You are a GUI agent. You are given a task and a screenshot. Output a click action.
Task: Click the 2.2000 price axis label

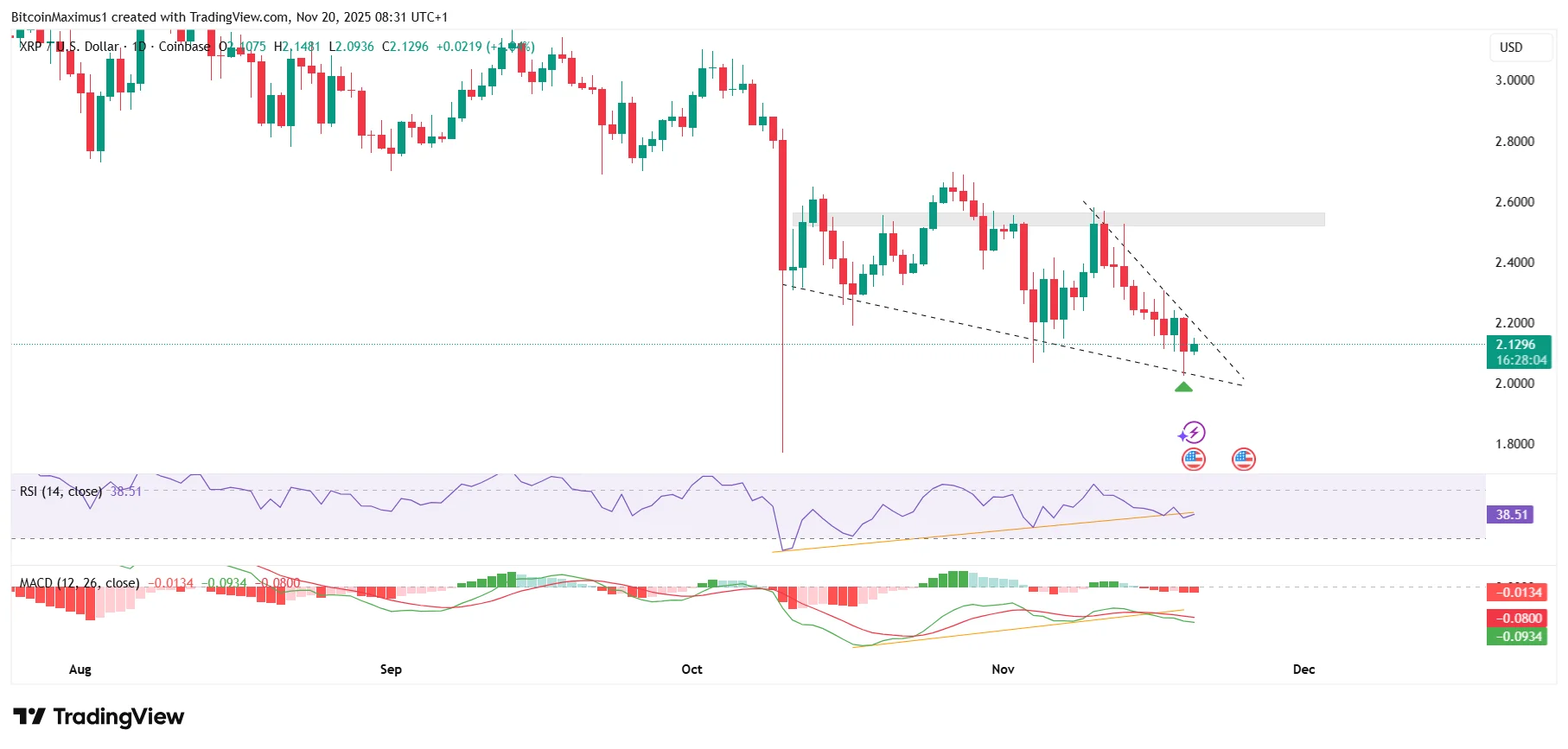click(1514, 323)
